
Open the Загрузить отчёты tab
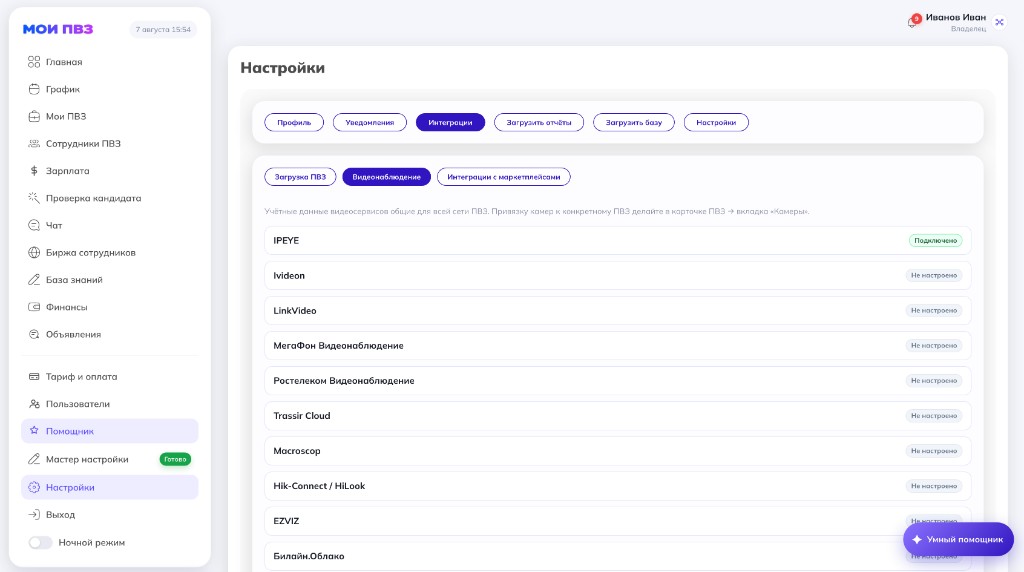539,122
